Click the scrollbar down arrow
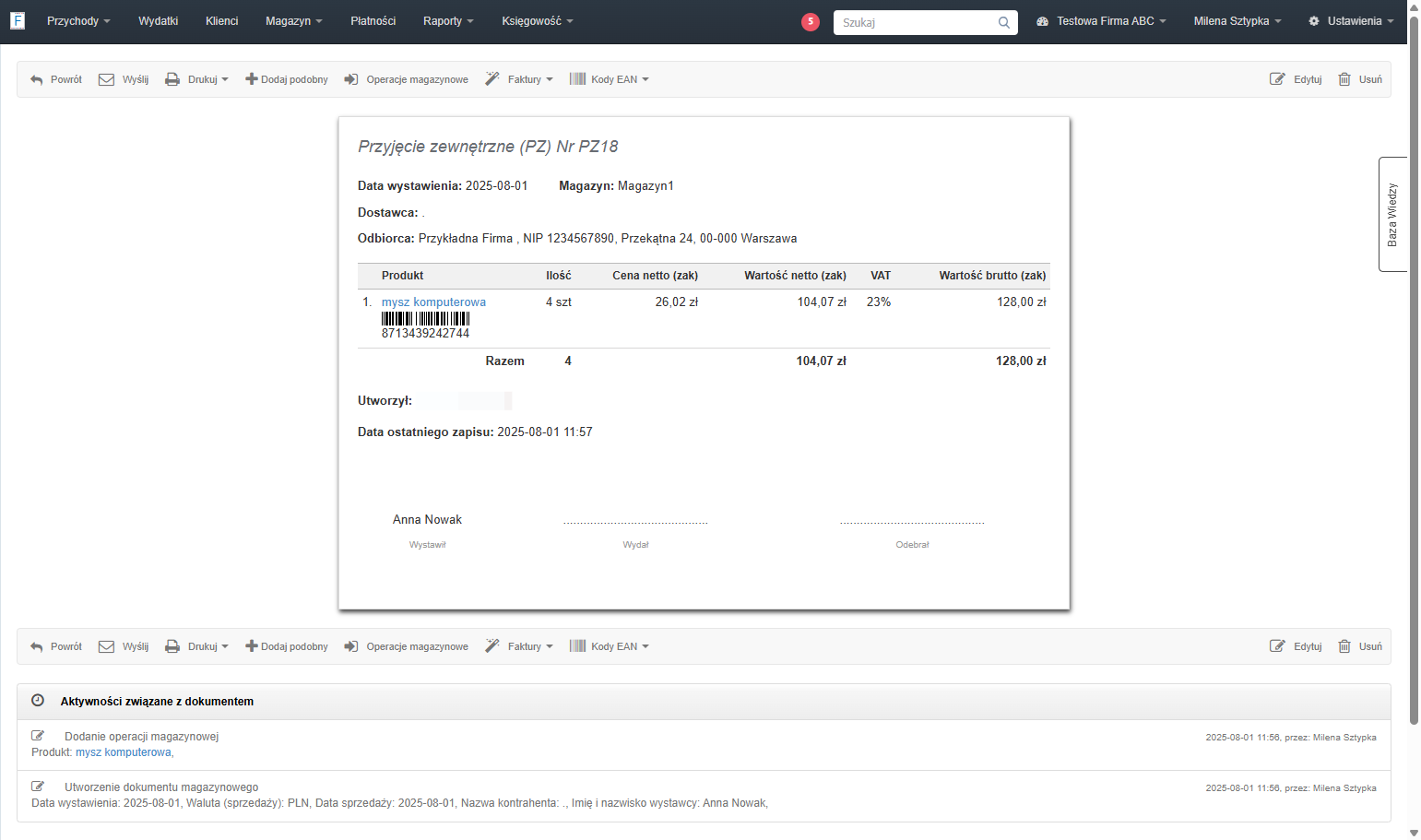 [1415, 833]
